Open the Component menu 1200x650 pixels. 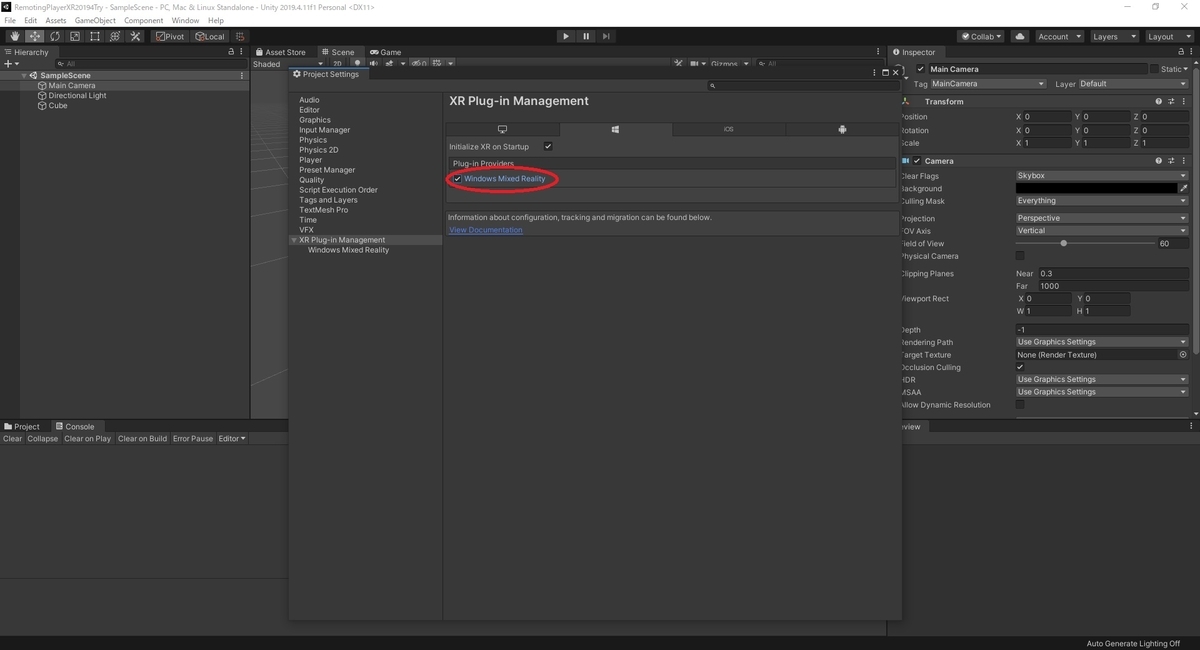tap(144, 20)
